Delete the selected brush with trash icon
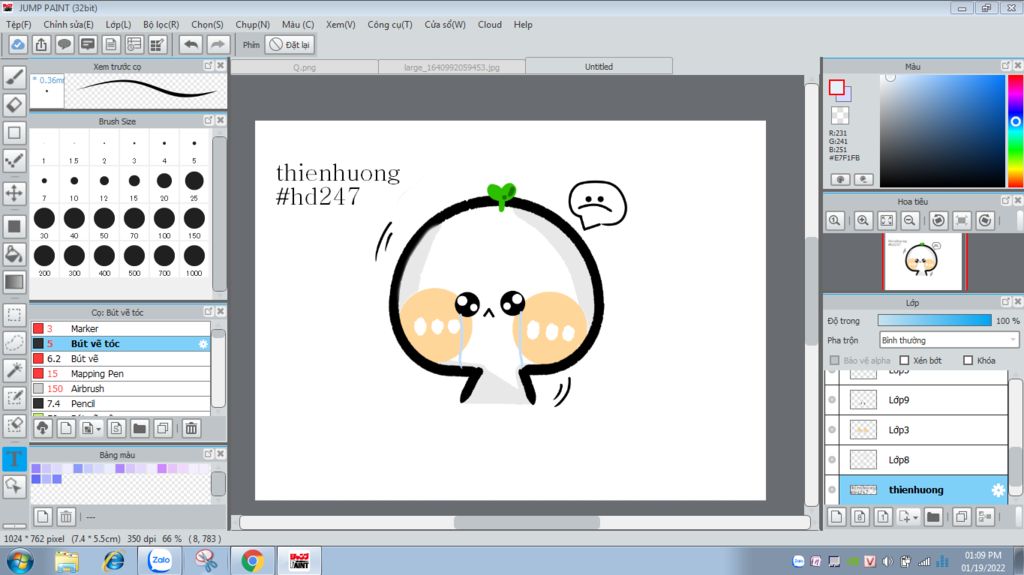Screen dimensions: 1024x575 pyautogui.click(x=191, y=429)
